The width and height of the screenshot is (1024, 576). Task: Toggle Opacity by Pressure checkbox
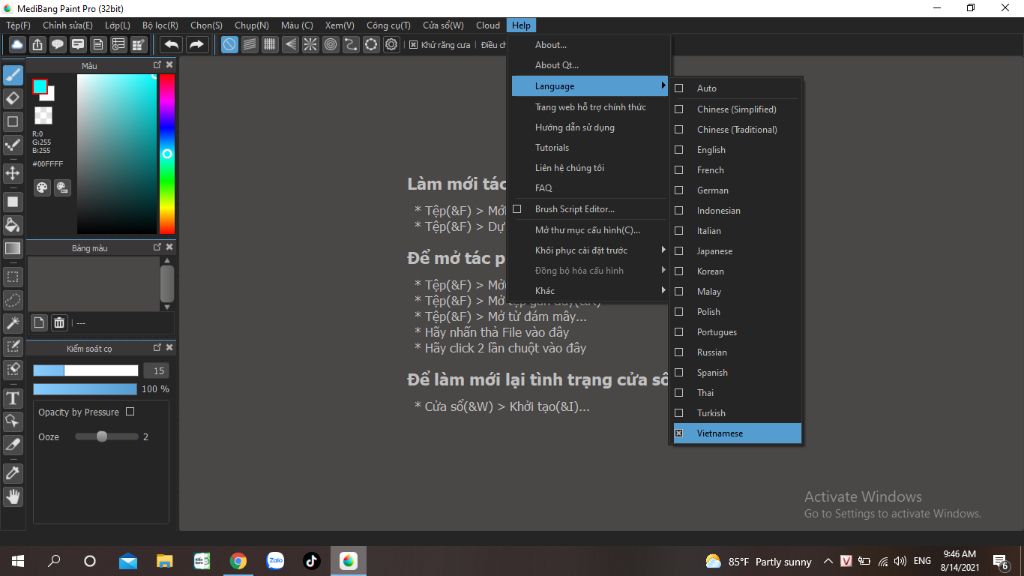[x=130, y=411]
